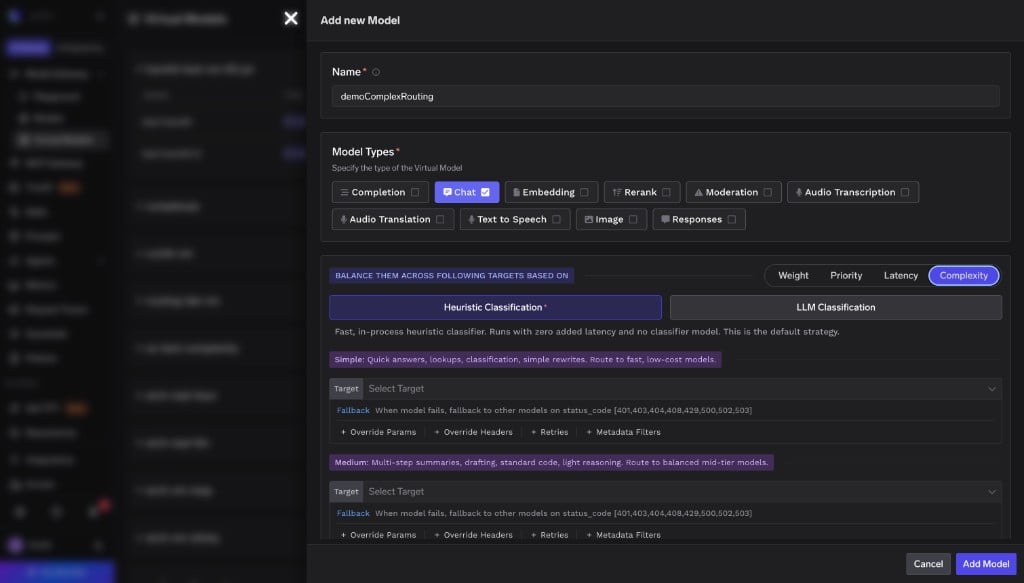Choose Heuristic Classification strategy
Image resolution: width=1024 pixels, height=583 pixels.
[495, 307]
